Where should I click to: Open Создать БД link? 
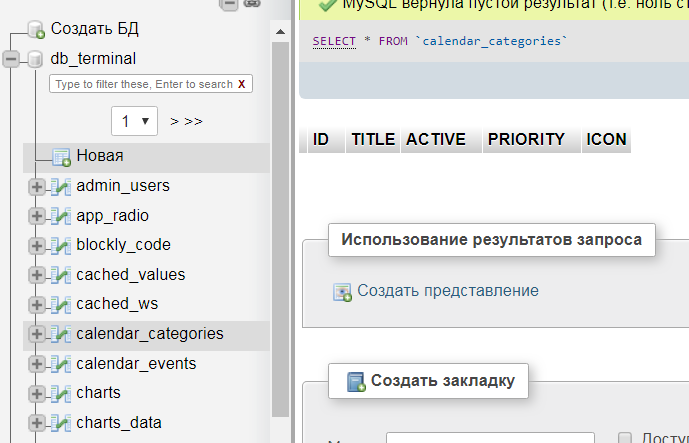tap(94, 29)
